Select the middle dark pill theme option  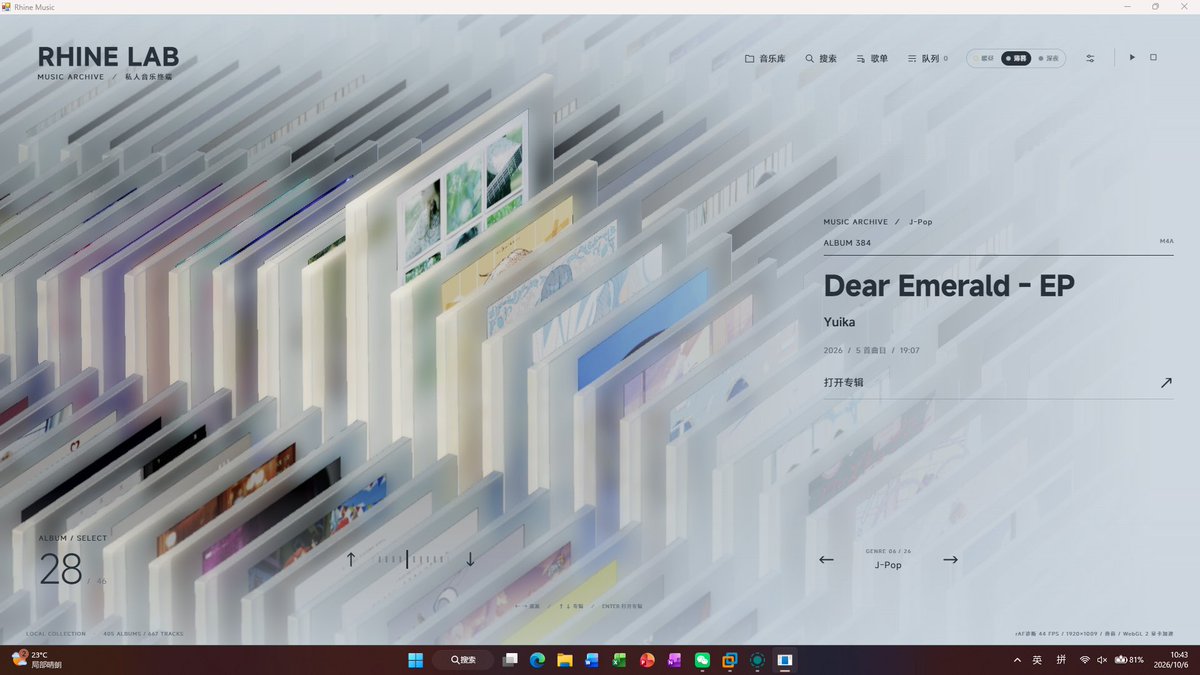[x=1016, y=59]
